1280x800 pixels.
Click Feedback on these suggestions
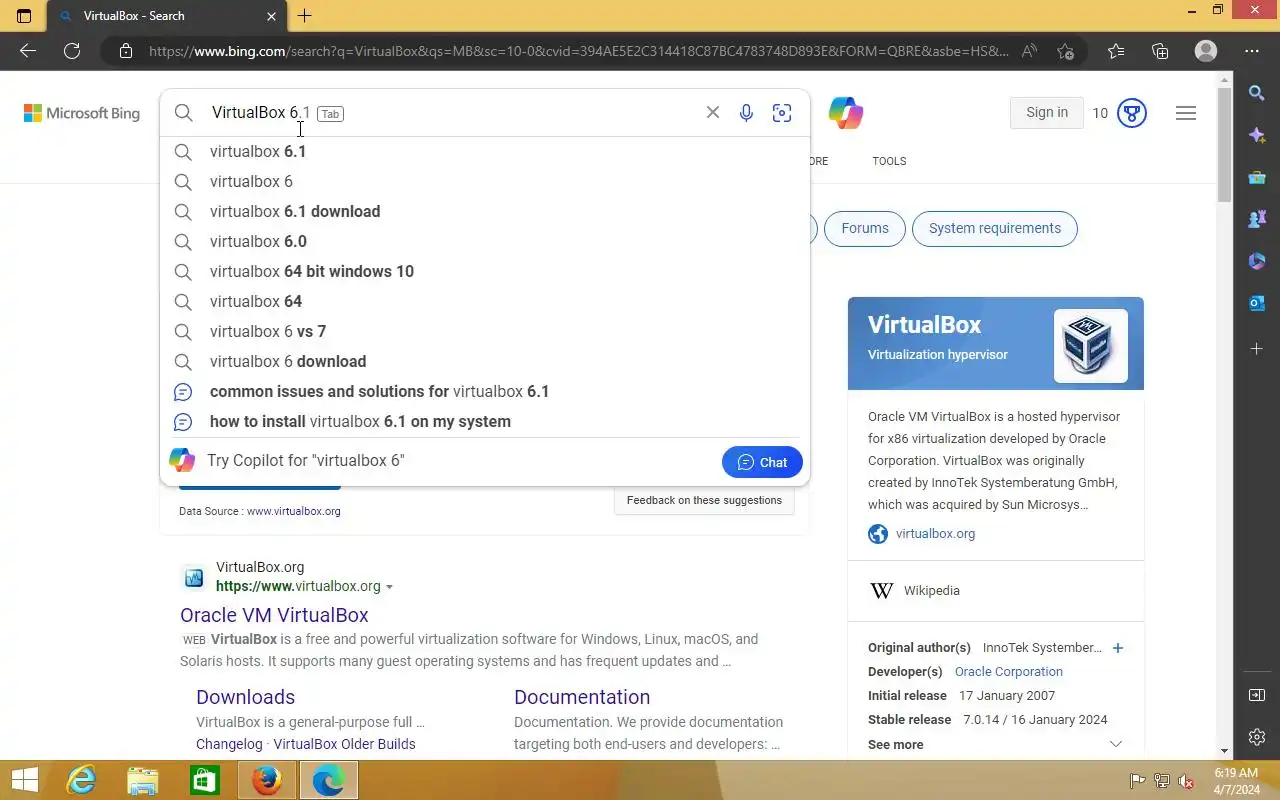[704, 500]
